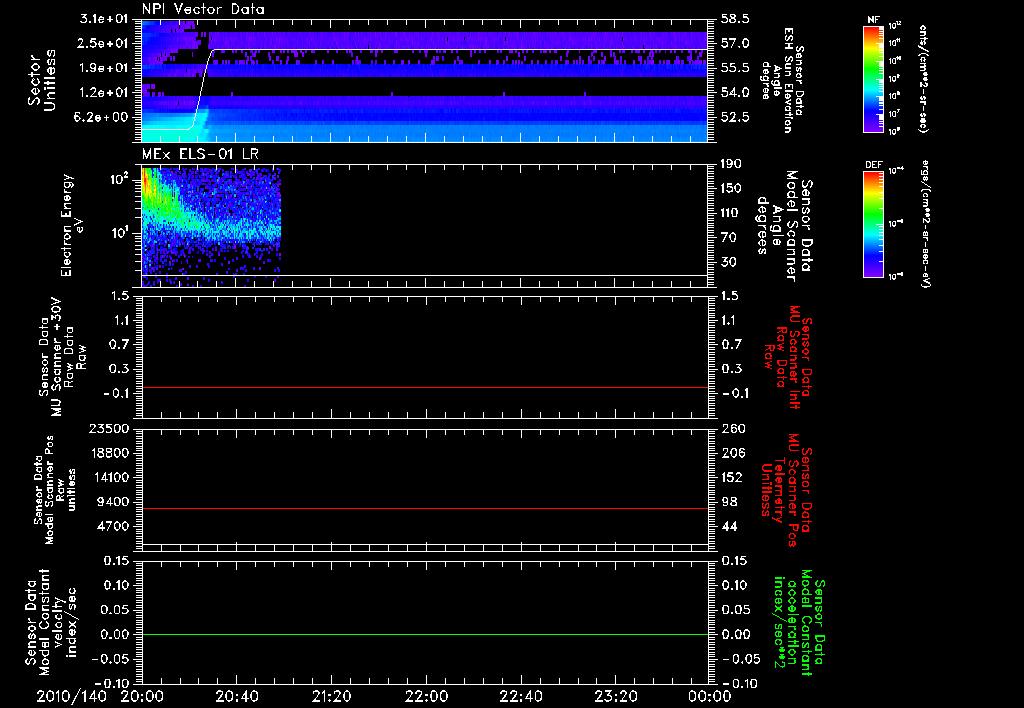1024x708 pixels.
Task: Select the 4700 scanner position tick
Action: pyautogui.click(x=112, y=526)
